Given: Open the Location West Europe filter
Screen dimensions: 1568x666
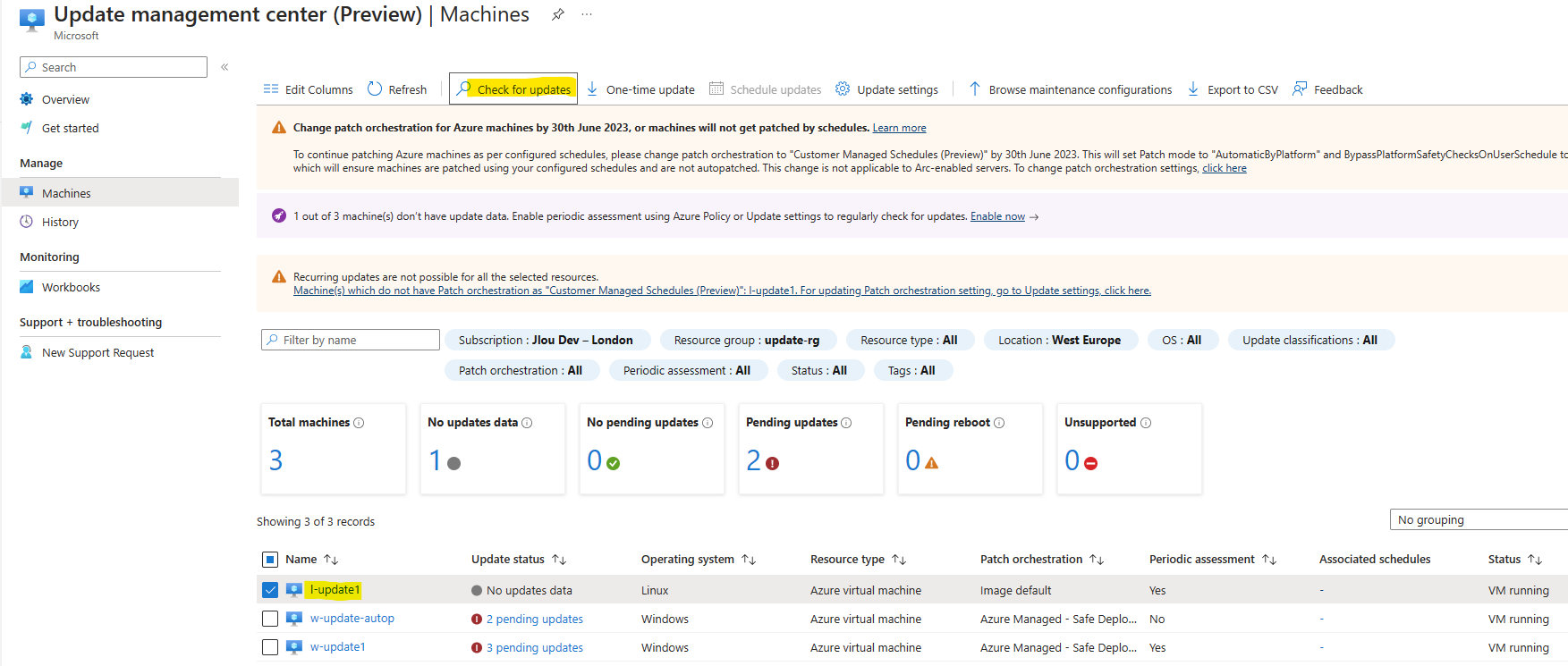Looking at the screenshot, I should click(1060, 340).
